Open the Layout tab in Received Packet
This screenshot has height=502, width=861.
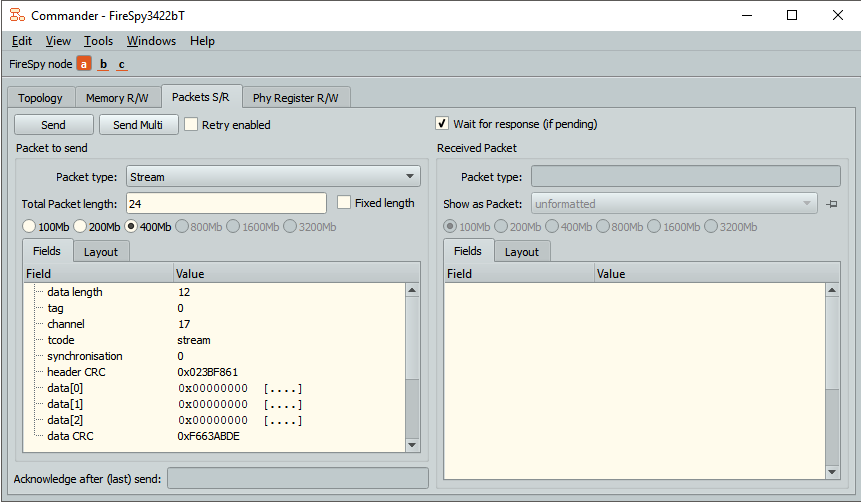pos(522,252)
